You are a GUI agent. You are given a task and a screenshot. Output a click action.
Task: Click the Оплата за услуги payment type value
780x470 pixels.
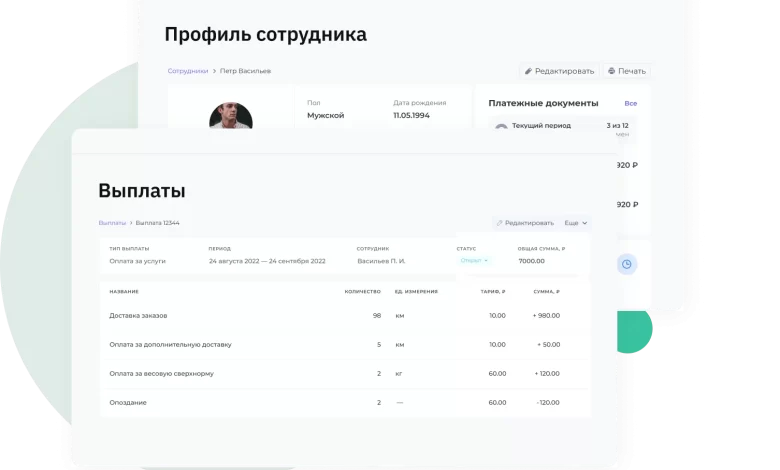[x=137, y=261]
